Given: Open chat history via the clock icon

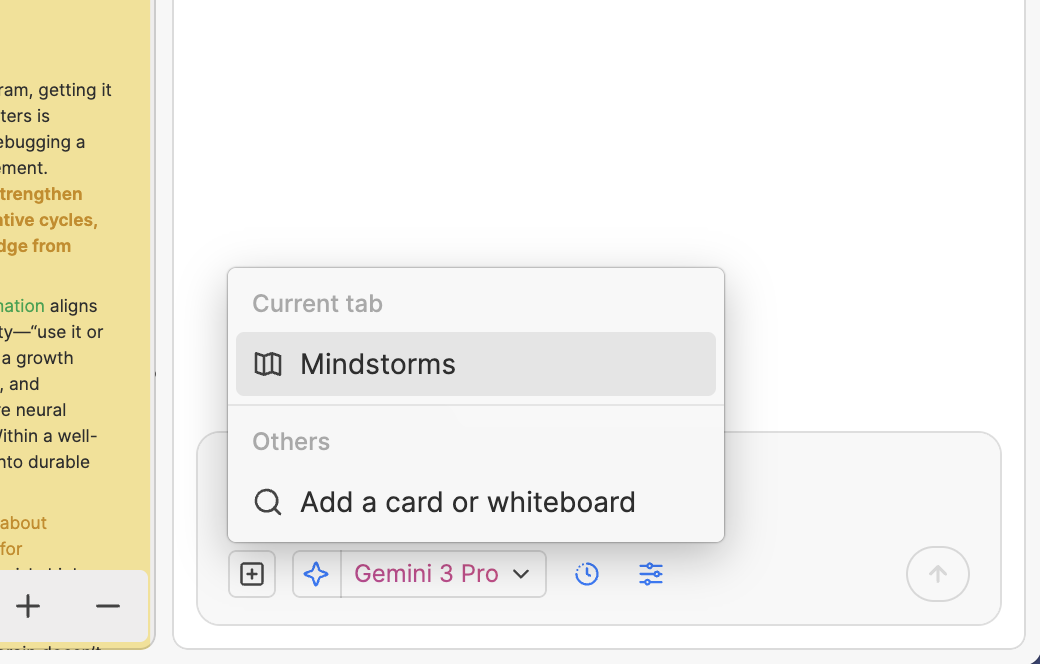Looking at the screenshot, I should pos(587,573).
